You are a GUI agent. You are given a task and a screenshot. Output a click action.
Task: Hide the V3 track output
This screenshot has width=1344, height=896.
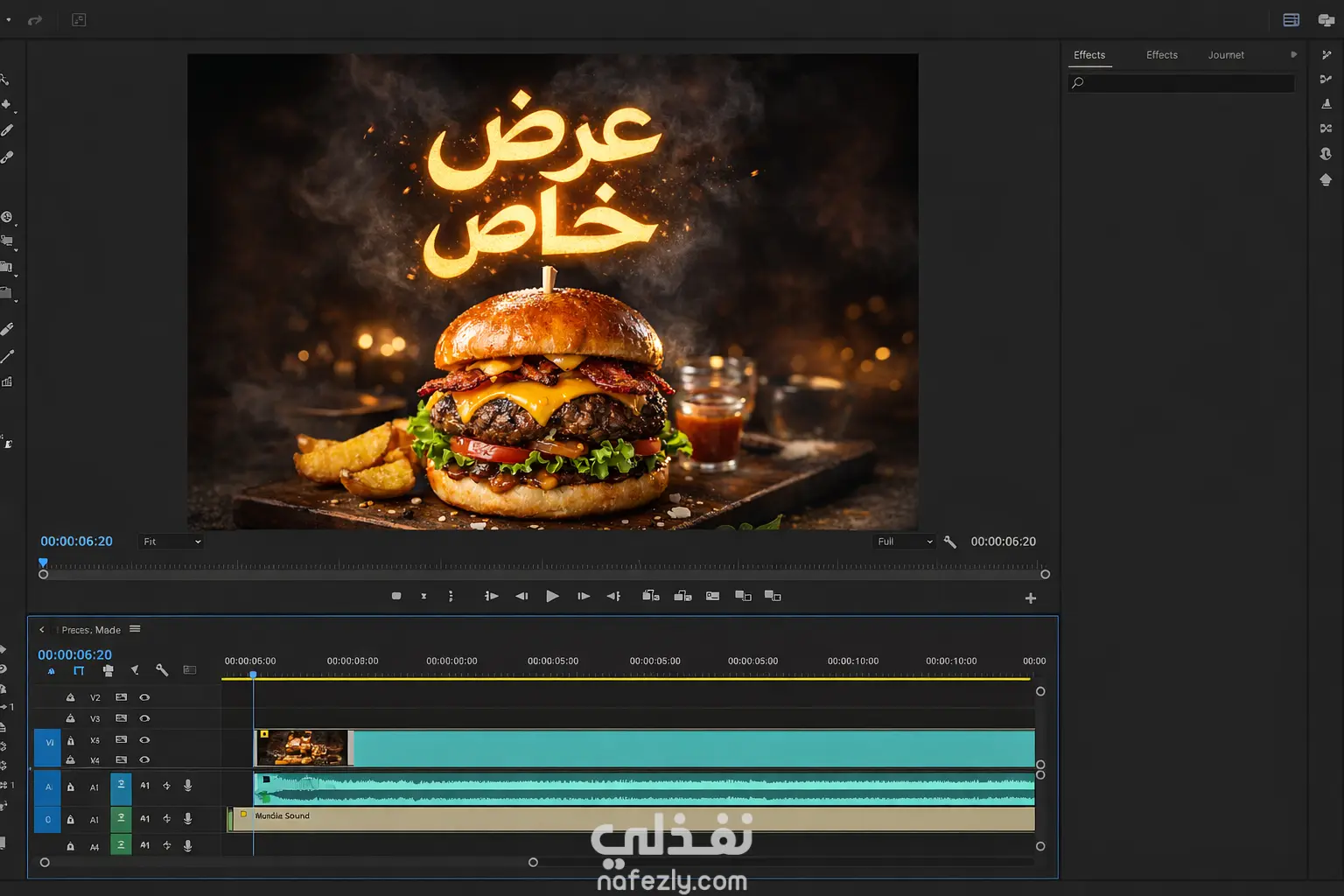[144, 718]
